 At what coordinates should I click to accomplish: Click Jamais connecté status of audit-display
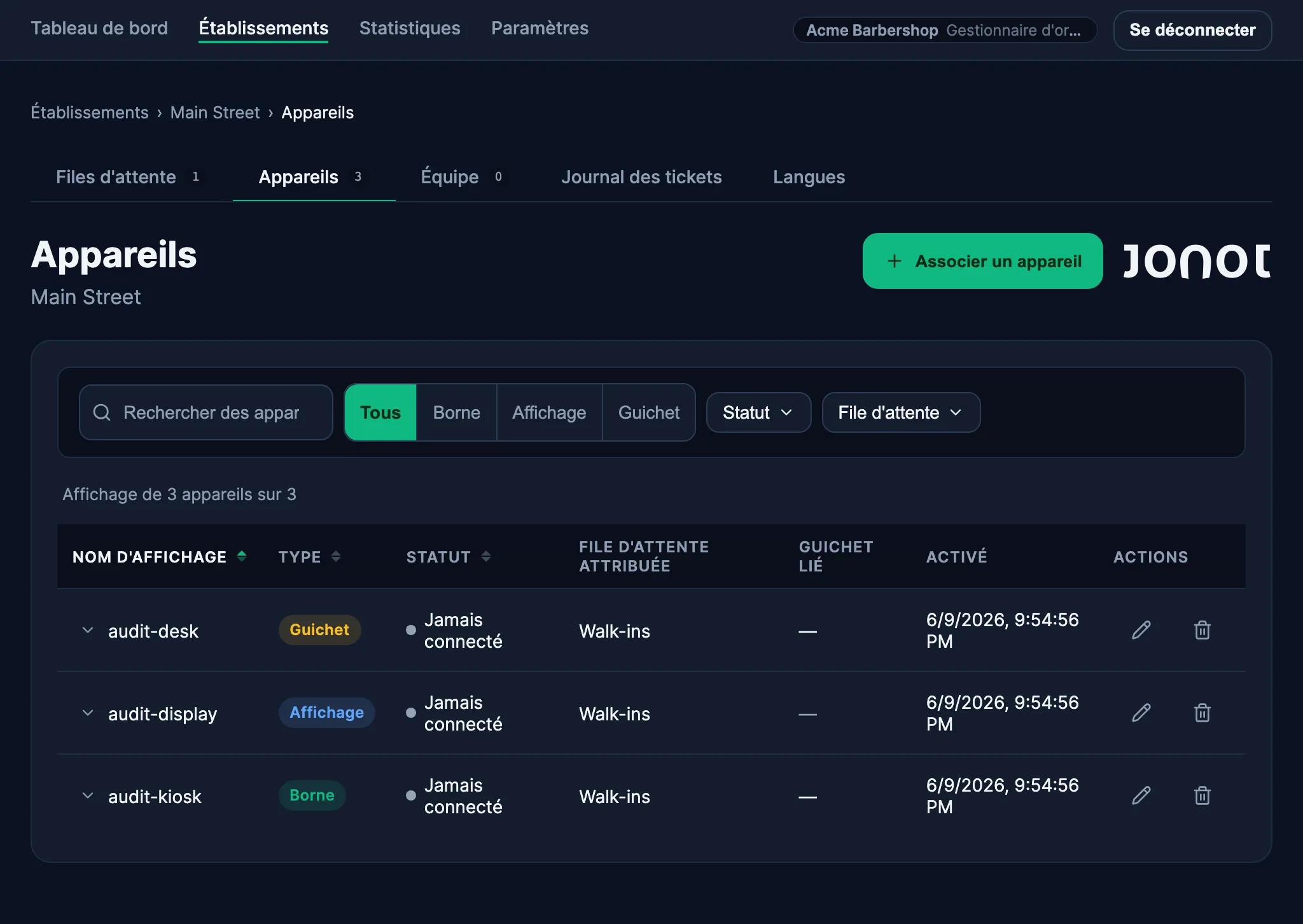[x=455, y=713]
